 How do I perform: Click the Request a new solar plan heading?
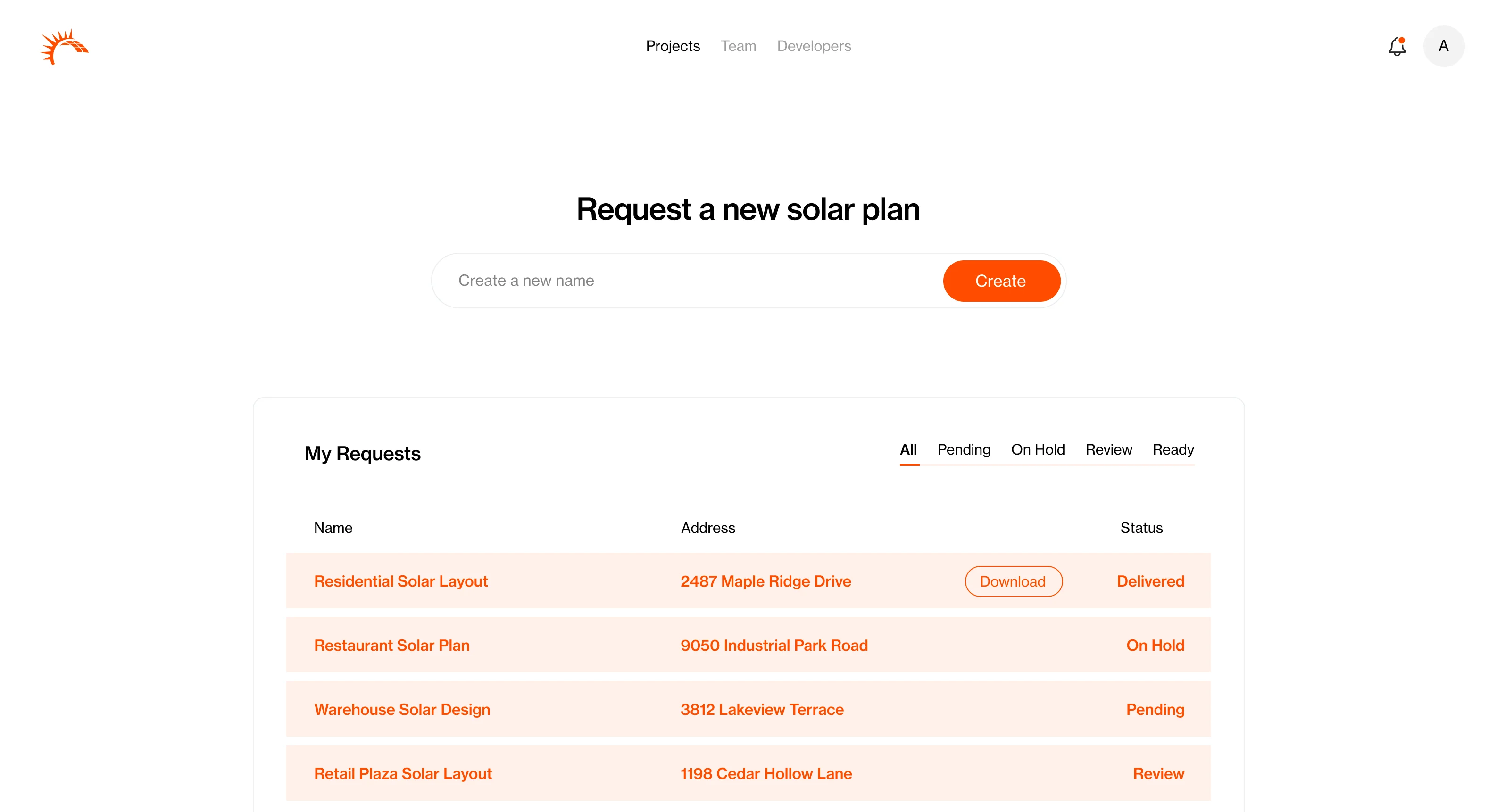coord(748,209)
